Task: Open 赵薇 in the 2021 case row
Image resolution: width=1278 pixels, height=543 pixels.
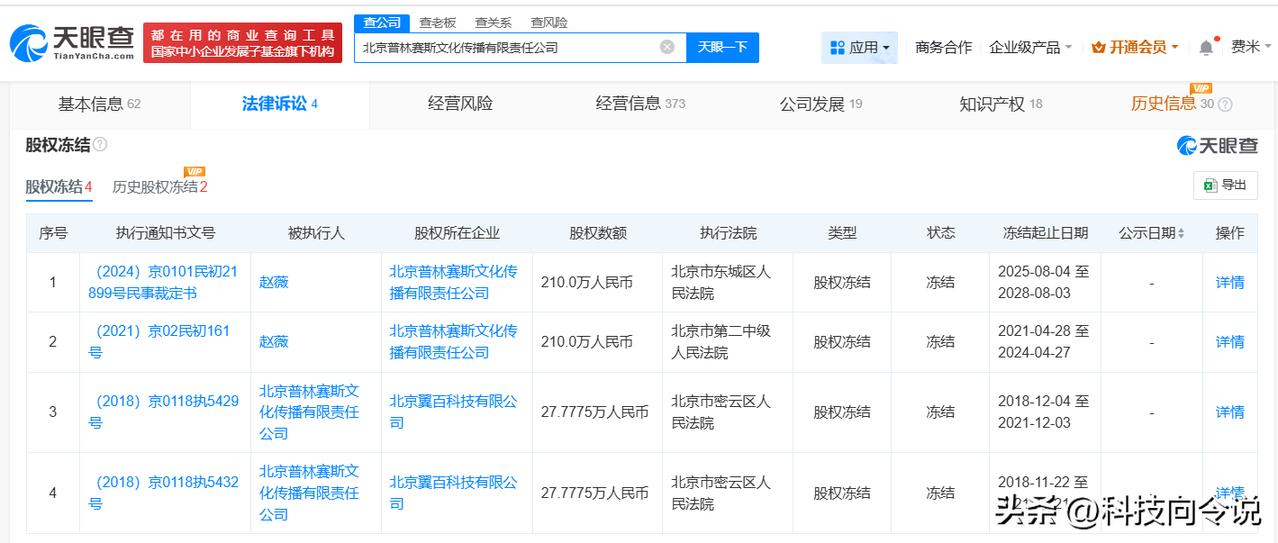Action: click(274, 342)
